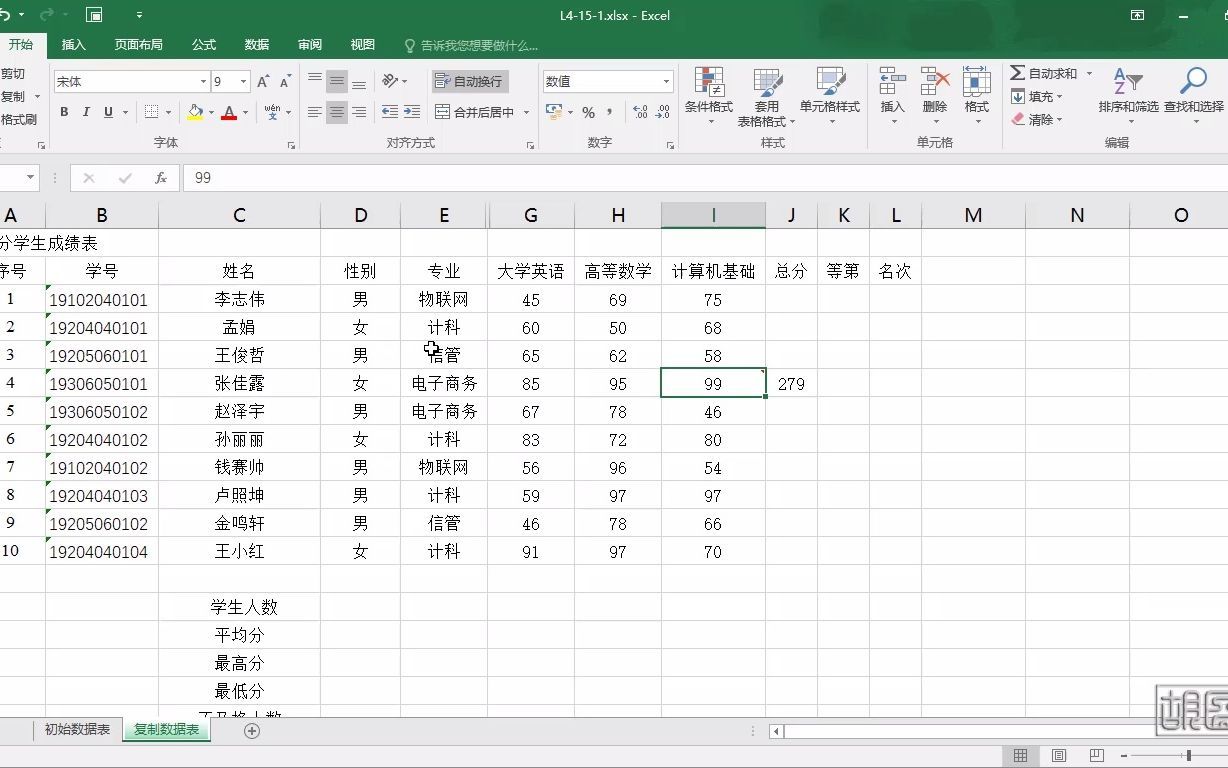Image resolution: width=1228 pixels, height=768 pixels.
Task: Increase font size with the larger A
Action: [263, 82]
